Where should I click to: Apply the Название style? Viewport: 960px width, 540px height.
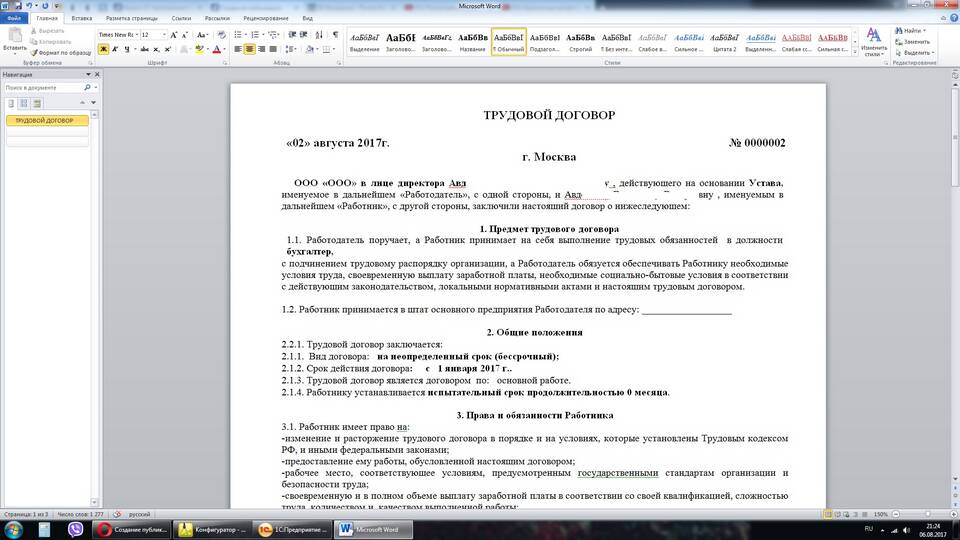coord(473,42)
